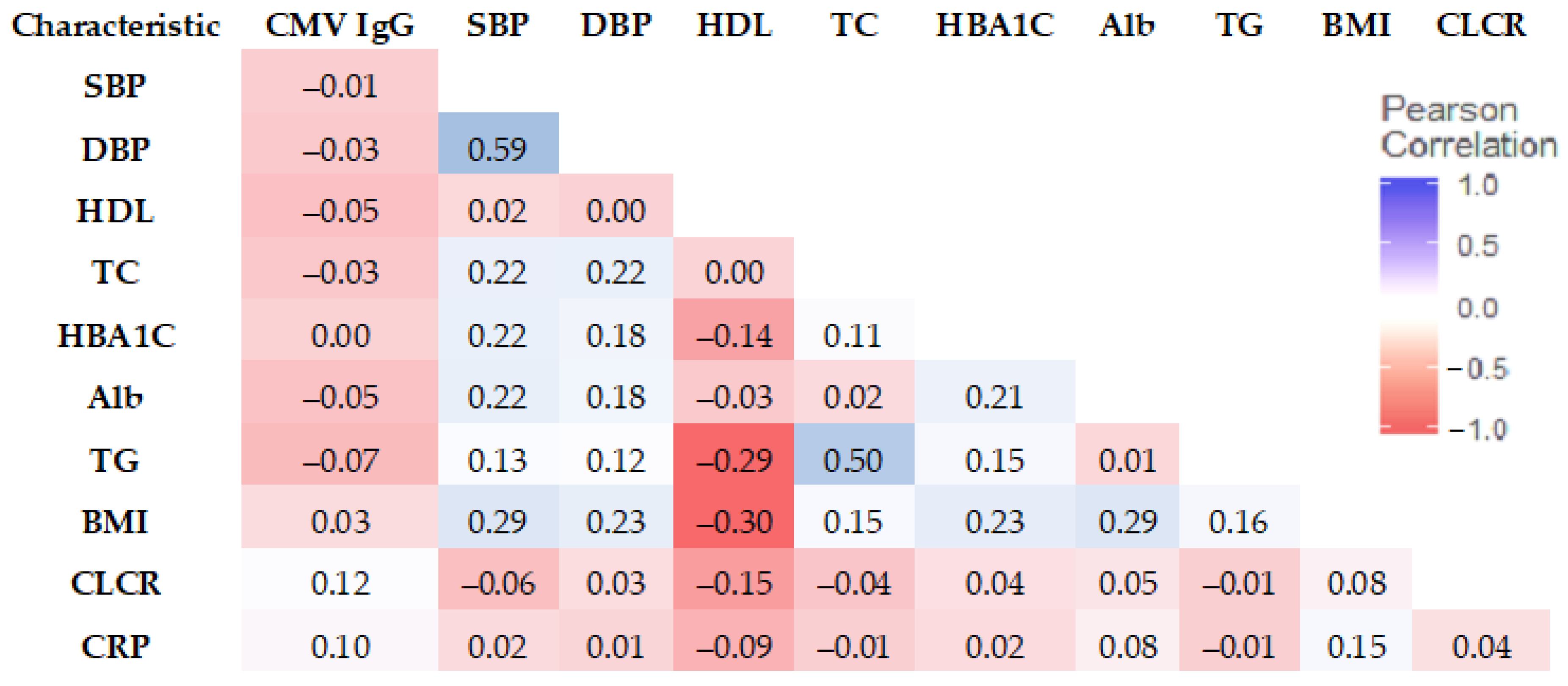Click the 0.59 cell for DBP versus SBP
Image resolution: width=1568 pixels, height=686 pixels.
tap(497, 149)
